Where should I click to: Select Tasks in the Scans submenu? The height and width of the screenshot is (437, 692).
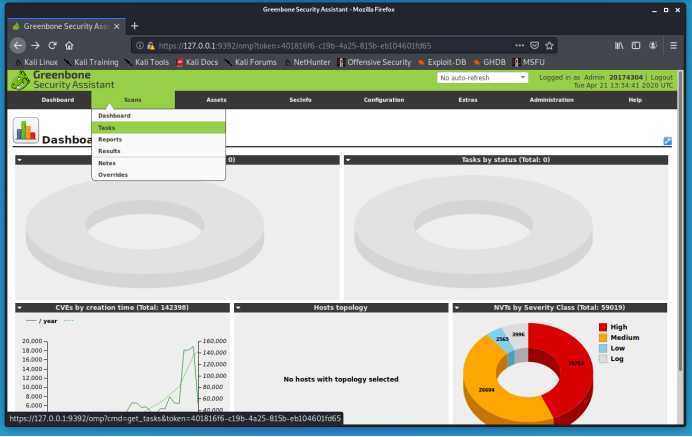(158, 128)
